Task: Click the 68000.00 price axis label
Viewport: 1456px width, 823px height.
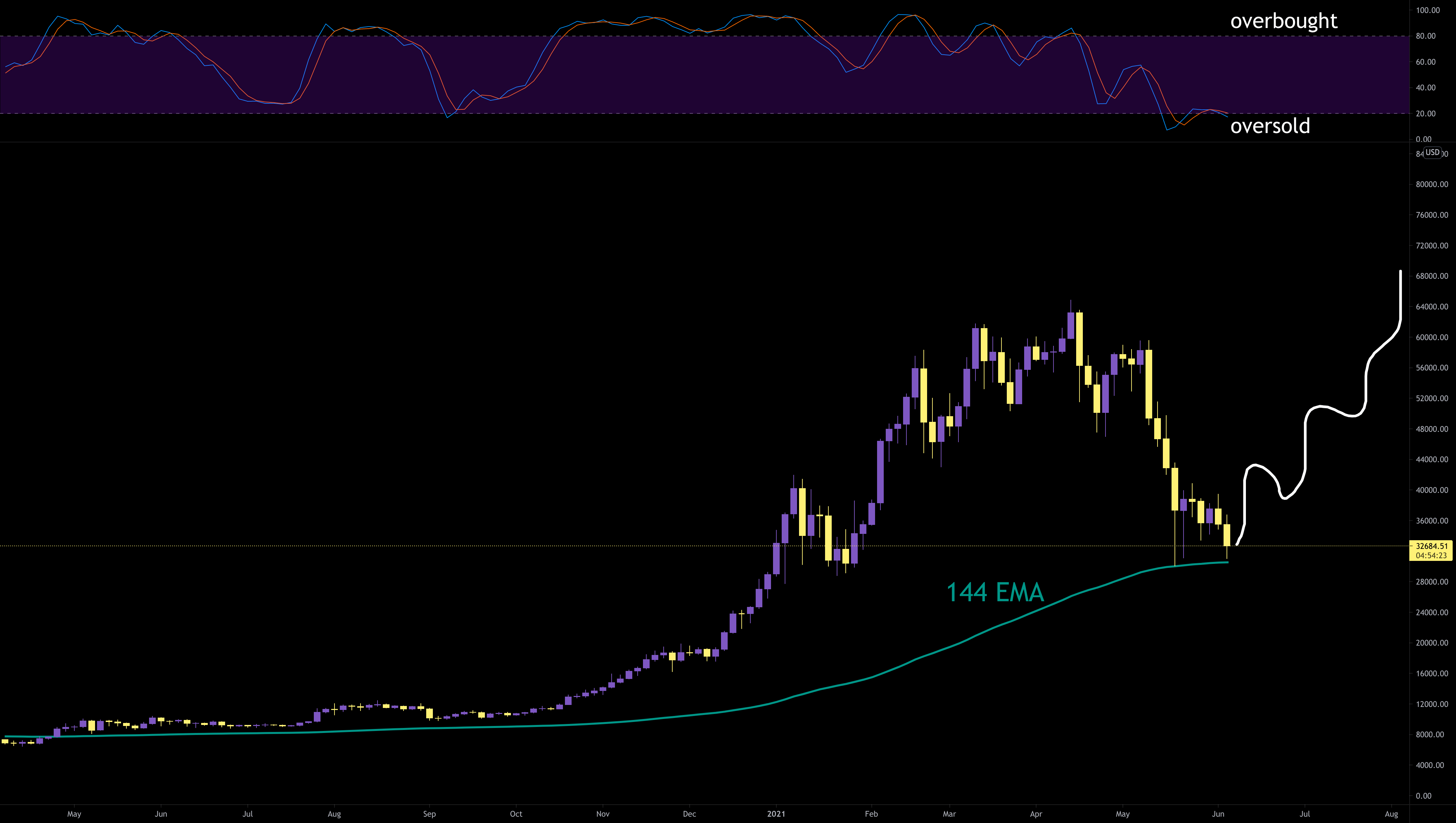Action: (x=1432, y=276)
